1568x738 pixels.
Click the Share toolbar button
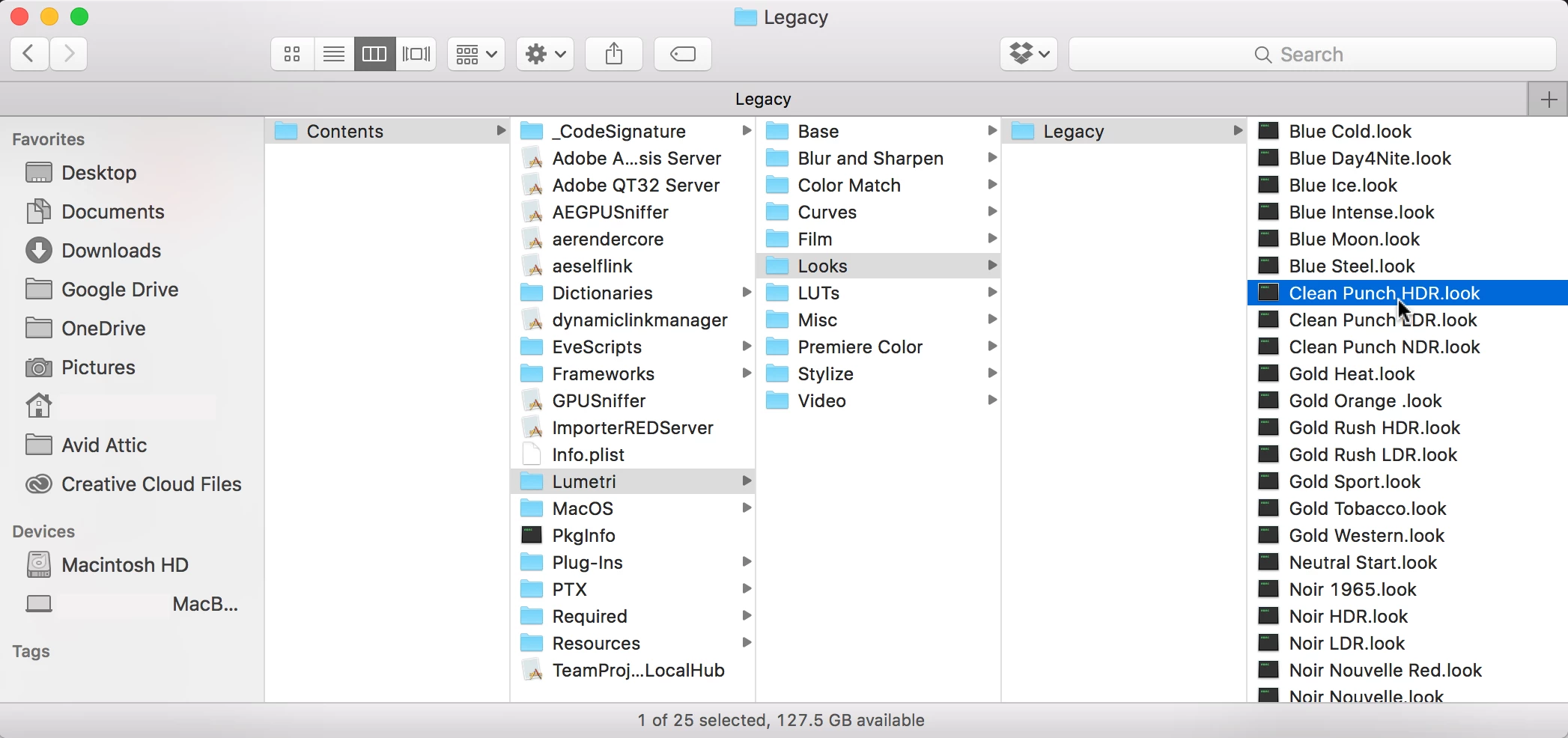click(x=614, y=54)
